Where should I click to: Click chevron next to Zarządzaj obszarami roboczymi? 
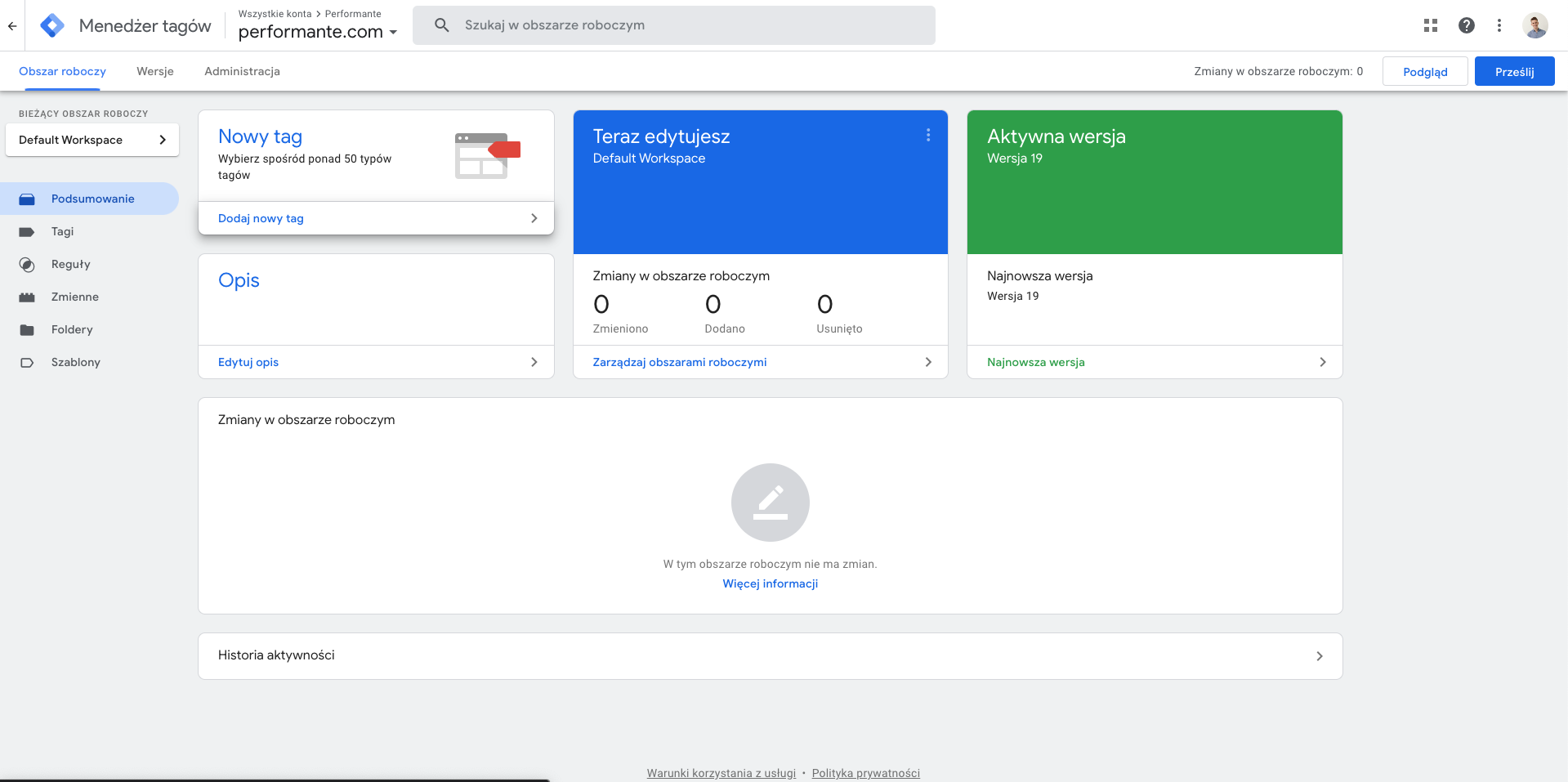tap(928, 362)
